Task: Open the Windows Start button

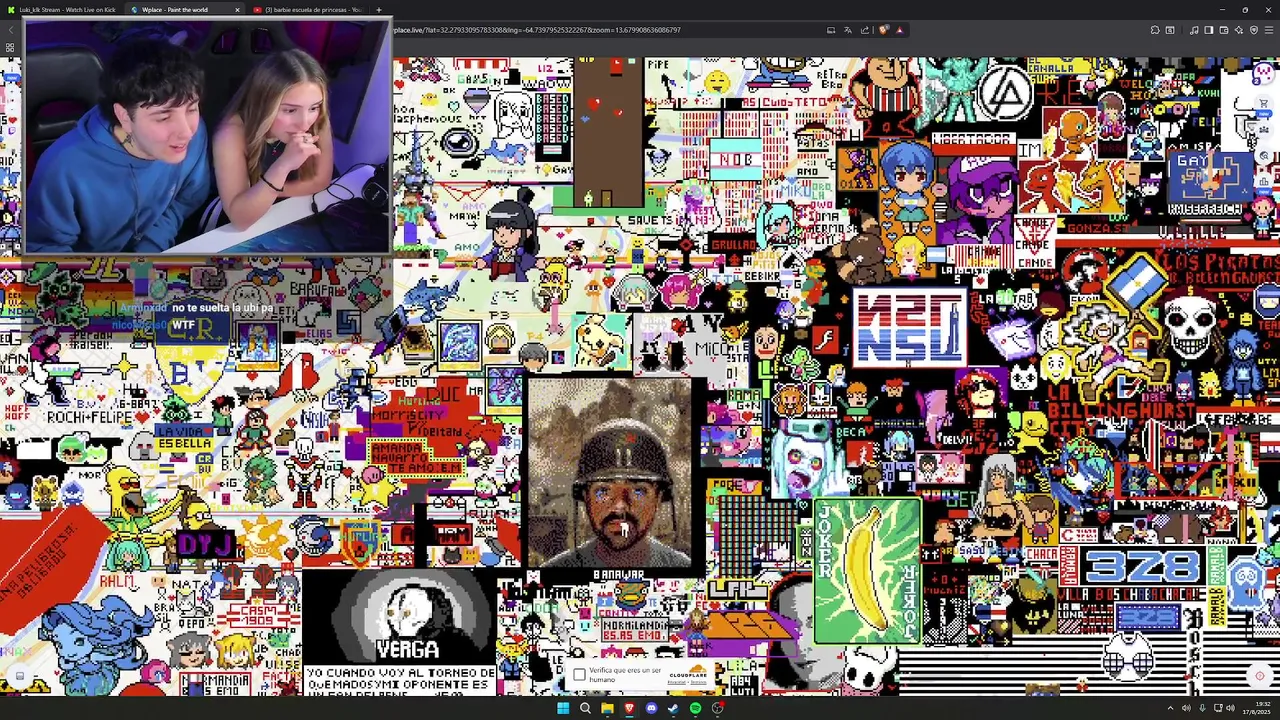Action: point(563,708)
